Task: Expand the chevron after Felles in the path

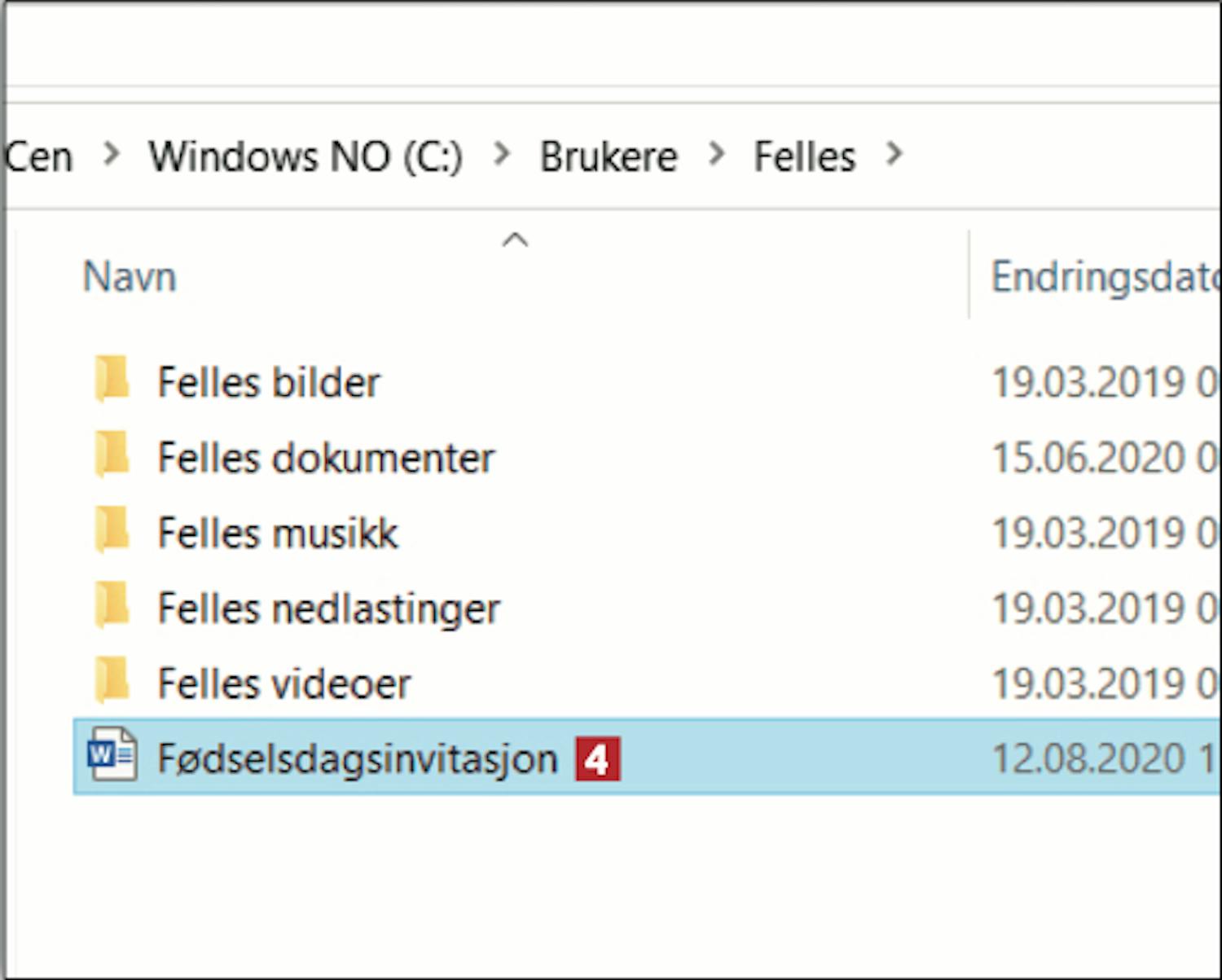Action: [x=895, y=154]
